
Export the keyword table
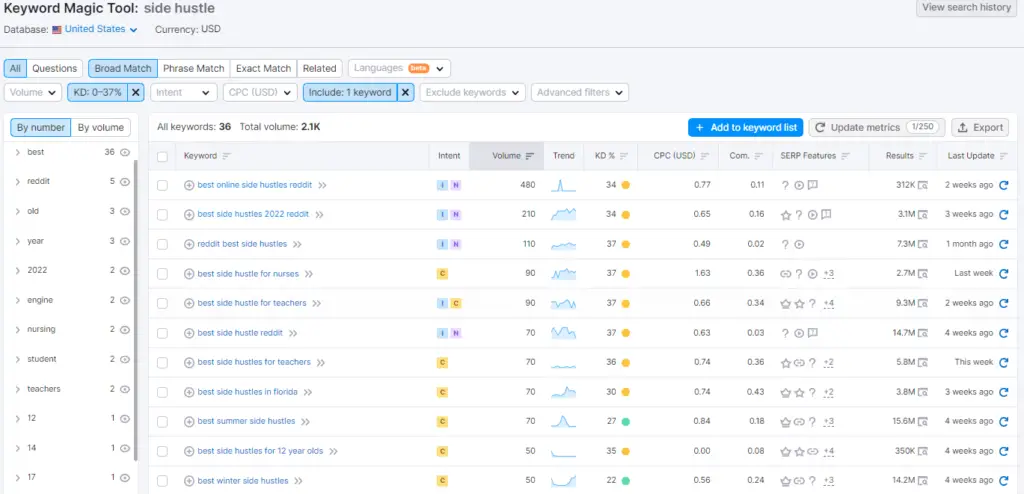pyautogui.click(x=980, y=127)
